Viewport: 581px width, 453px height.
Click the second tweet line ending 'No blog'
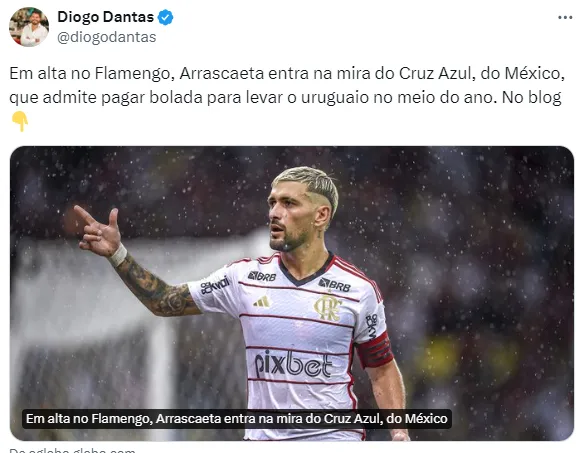pyautogui.click(x=285, y=97)
